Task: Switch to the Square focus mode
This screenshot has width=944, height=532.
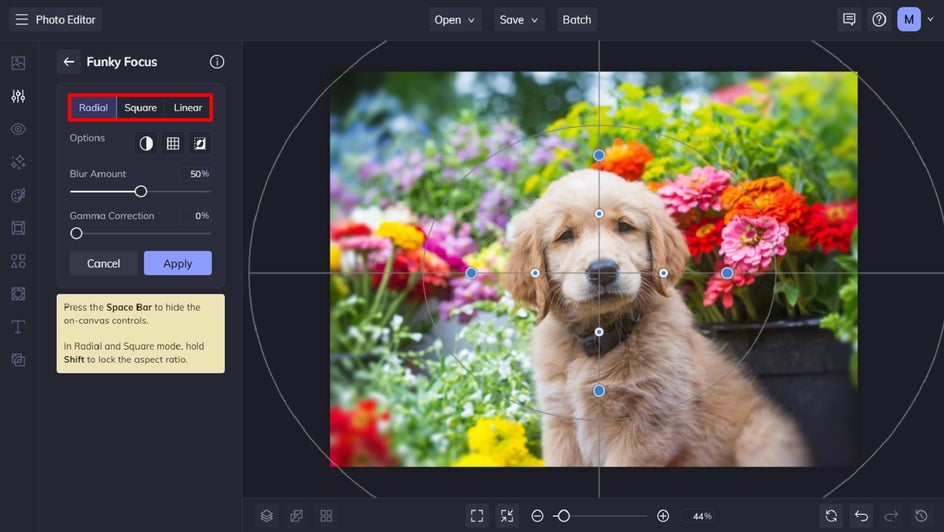Action: click(x=140, y=108)
